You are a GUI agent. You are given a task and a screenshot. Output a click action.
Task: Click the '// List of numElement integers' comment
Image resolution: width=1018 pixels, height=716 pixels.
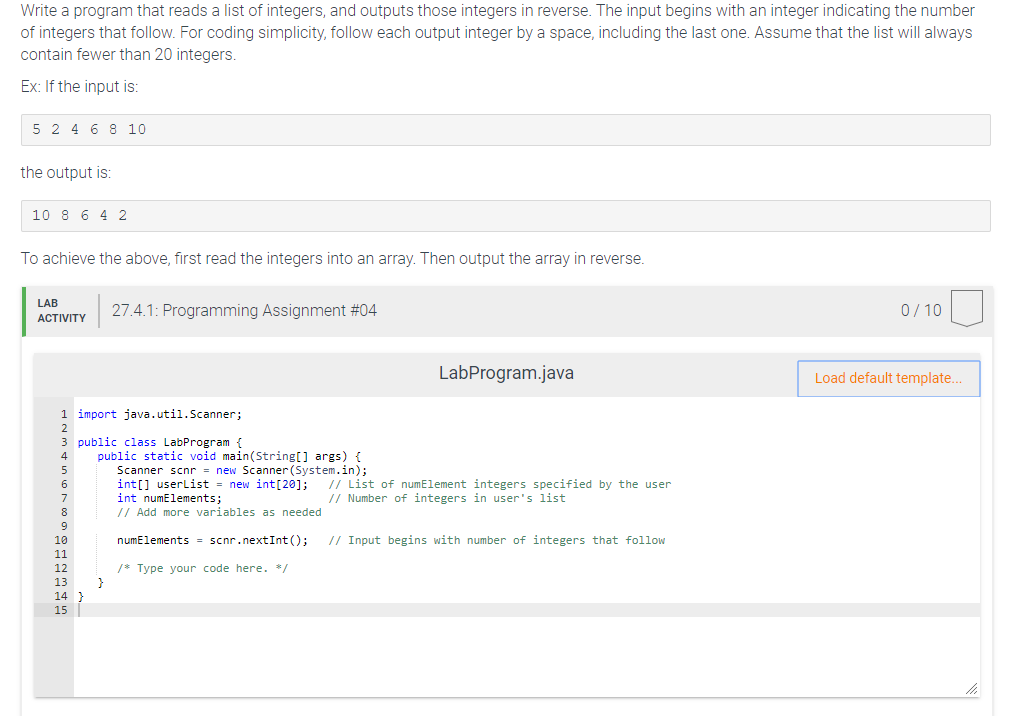pyautogui.click(x=500, y=484)
